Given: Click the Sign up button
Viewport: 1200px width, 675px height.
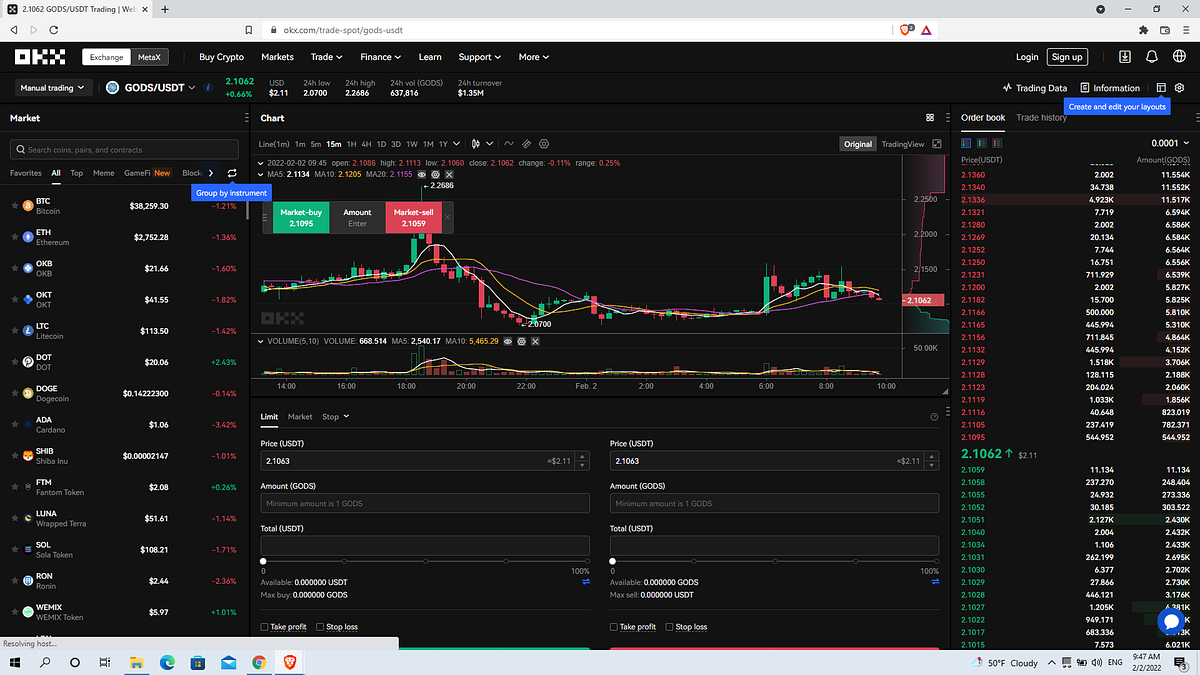Looking at the screenshot, I should [1067, 57].
